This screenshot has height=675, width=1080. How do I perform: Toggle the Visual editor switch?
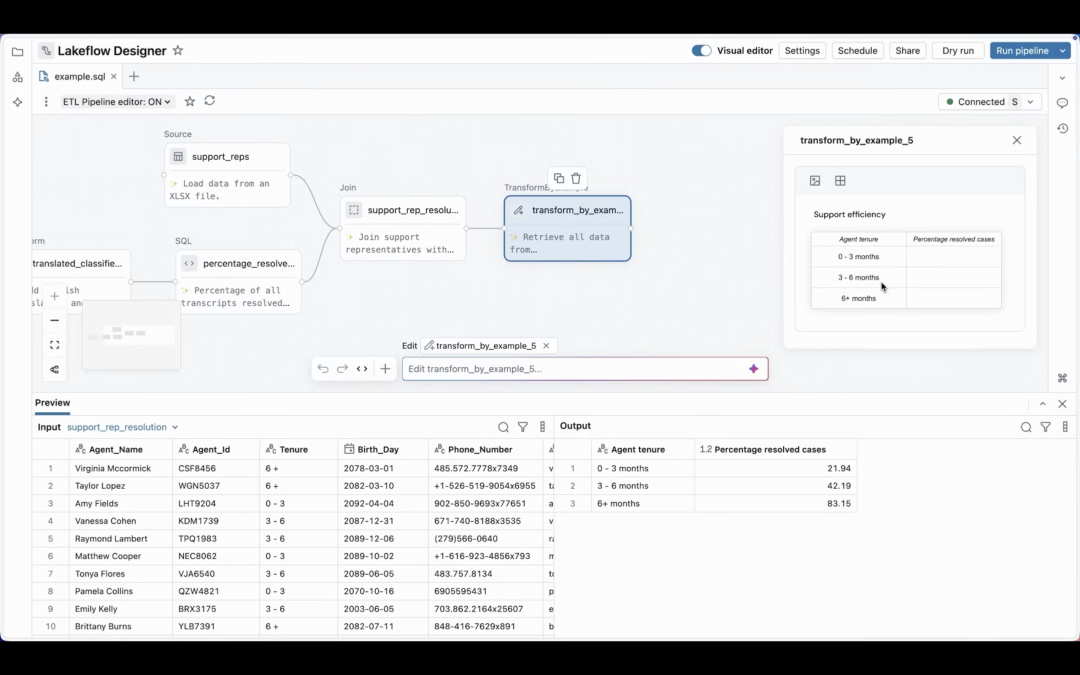[x=701, y=50]
